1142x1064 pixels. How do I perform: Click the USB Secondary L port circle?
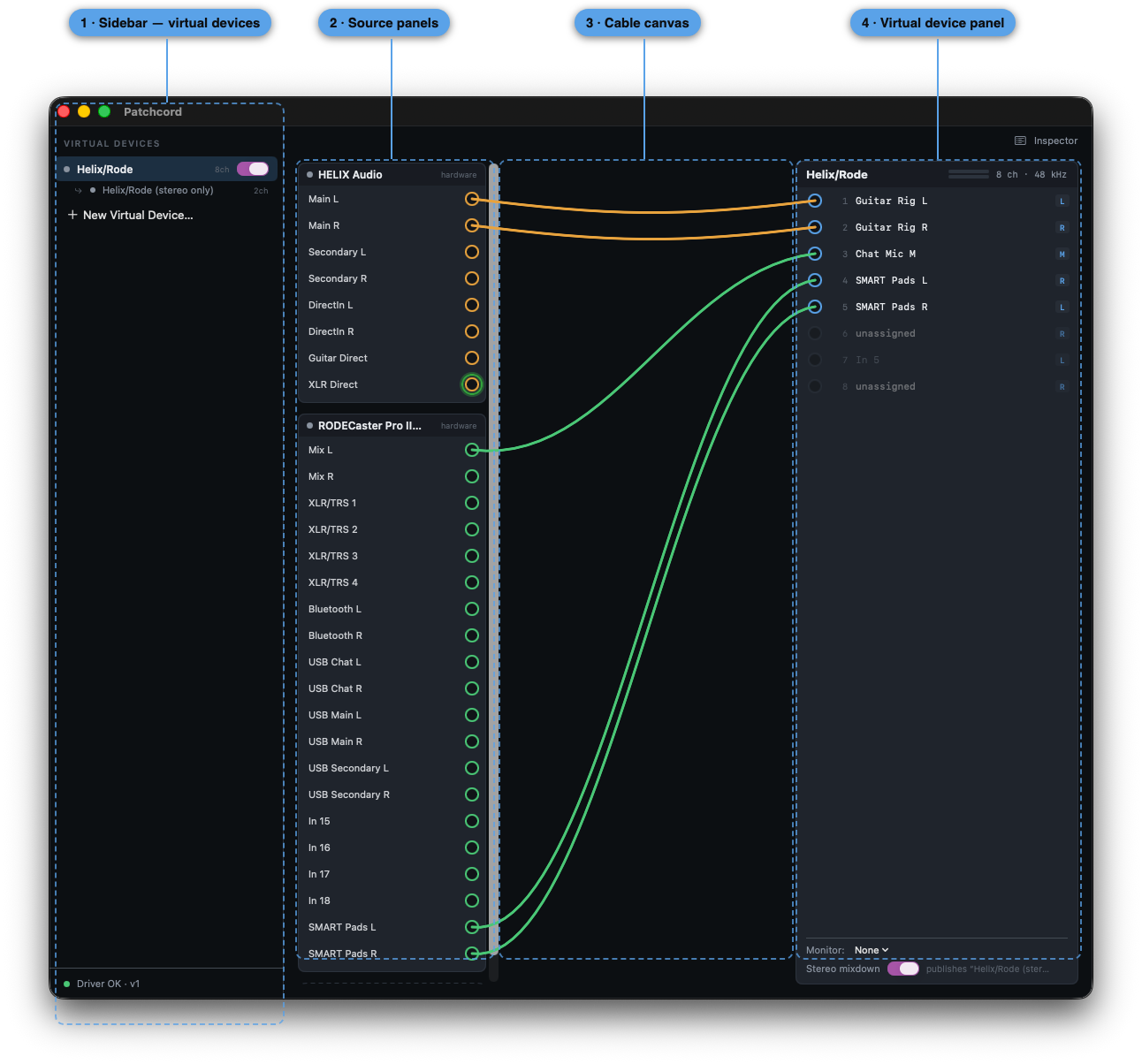472,768
